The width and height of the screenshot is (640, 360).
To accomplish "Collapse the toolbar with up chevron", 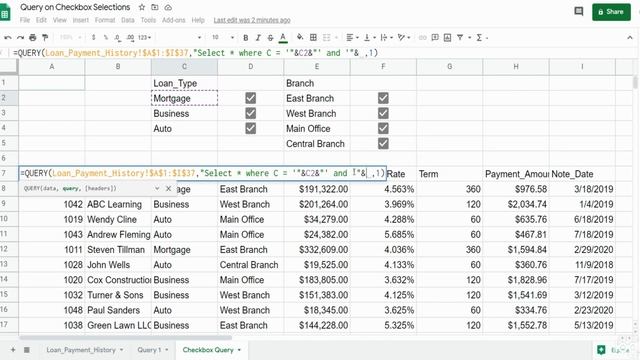I will point(630,38).
